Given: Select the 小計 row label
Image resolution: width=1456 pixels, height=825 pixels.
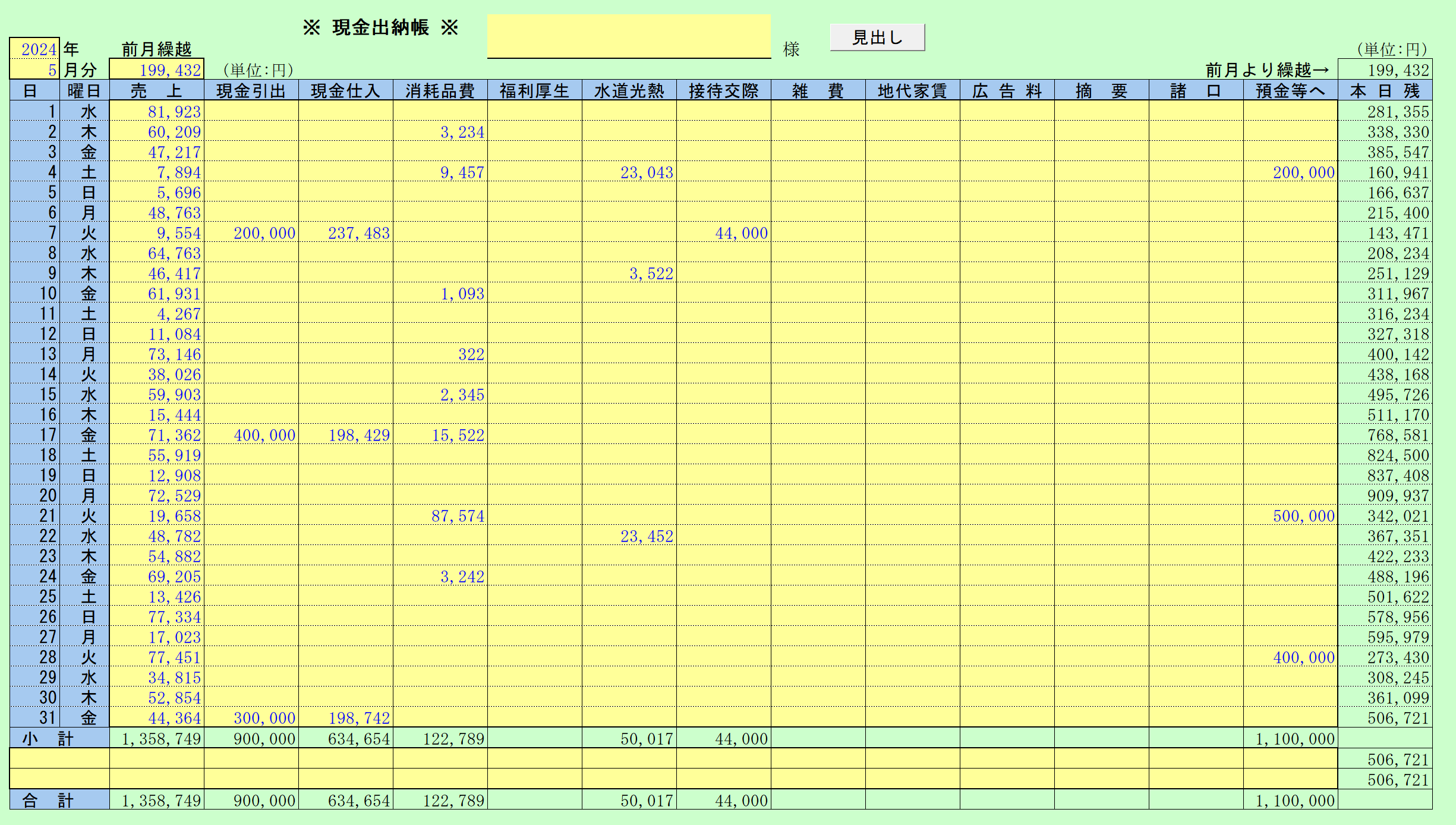Looking at the screenshot, I should (x=59, y=738).
